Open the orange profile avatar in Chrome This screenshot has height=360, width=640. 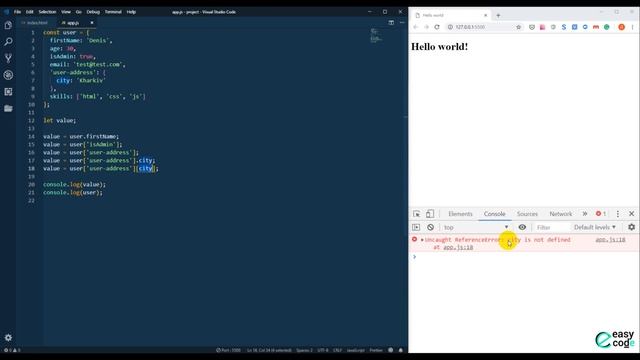[621, 27]
